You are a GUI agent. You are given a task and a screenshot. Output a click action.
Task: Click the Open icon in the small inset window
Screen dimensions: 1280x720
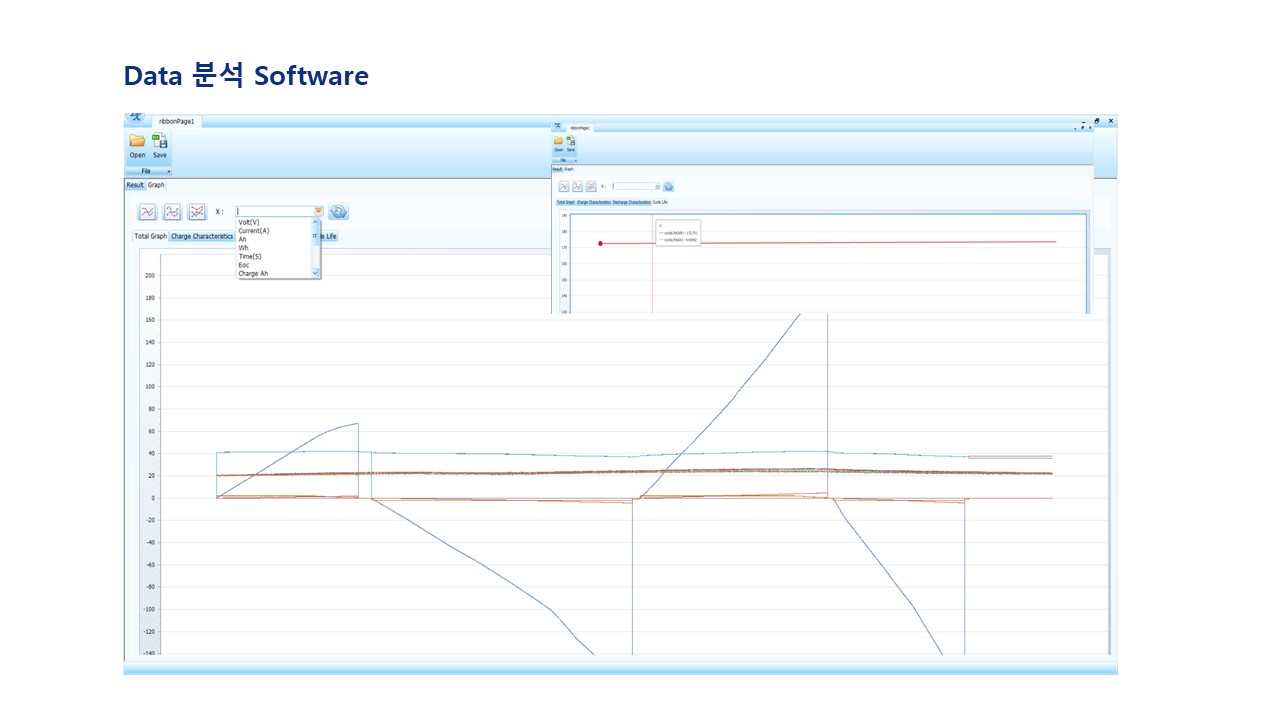(x=559, y=142)
